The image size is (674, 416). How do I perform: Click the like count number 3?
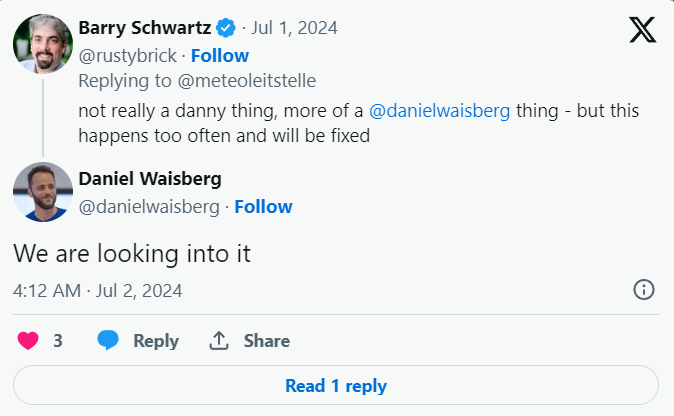pos(58,341)
